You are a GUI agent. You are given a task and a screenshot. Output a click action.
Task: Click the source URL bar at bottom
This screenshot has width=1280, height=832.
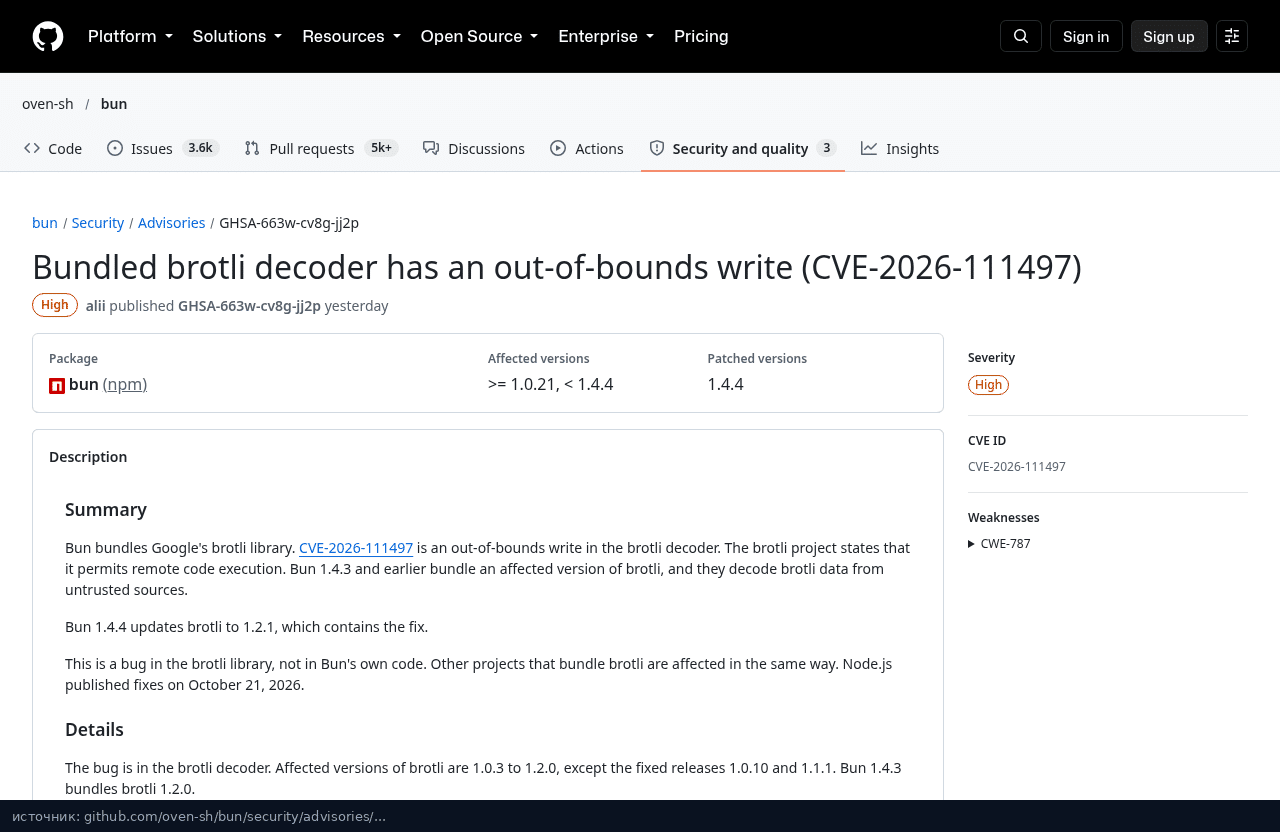click(x=640, y=816)
